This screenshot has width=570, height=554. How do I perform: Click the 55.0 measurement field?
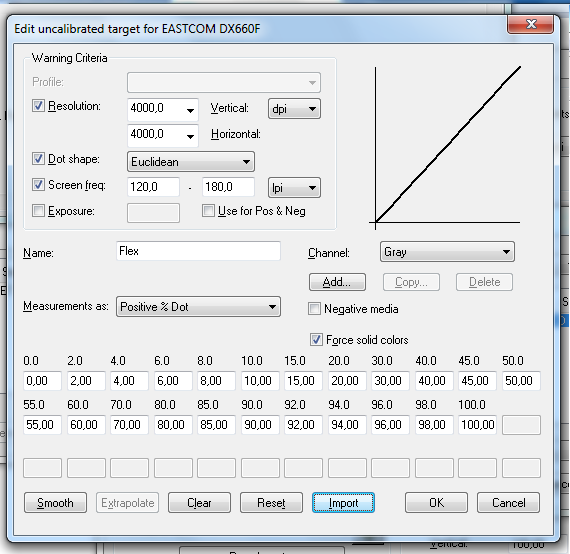pyautogui.click(x=42, y=425)
